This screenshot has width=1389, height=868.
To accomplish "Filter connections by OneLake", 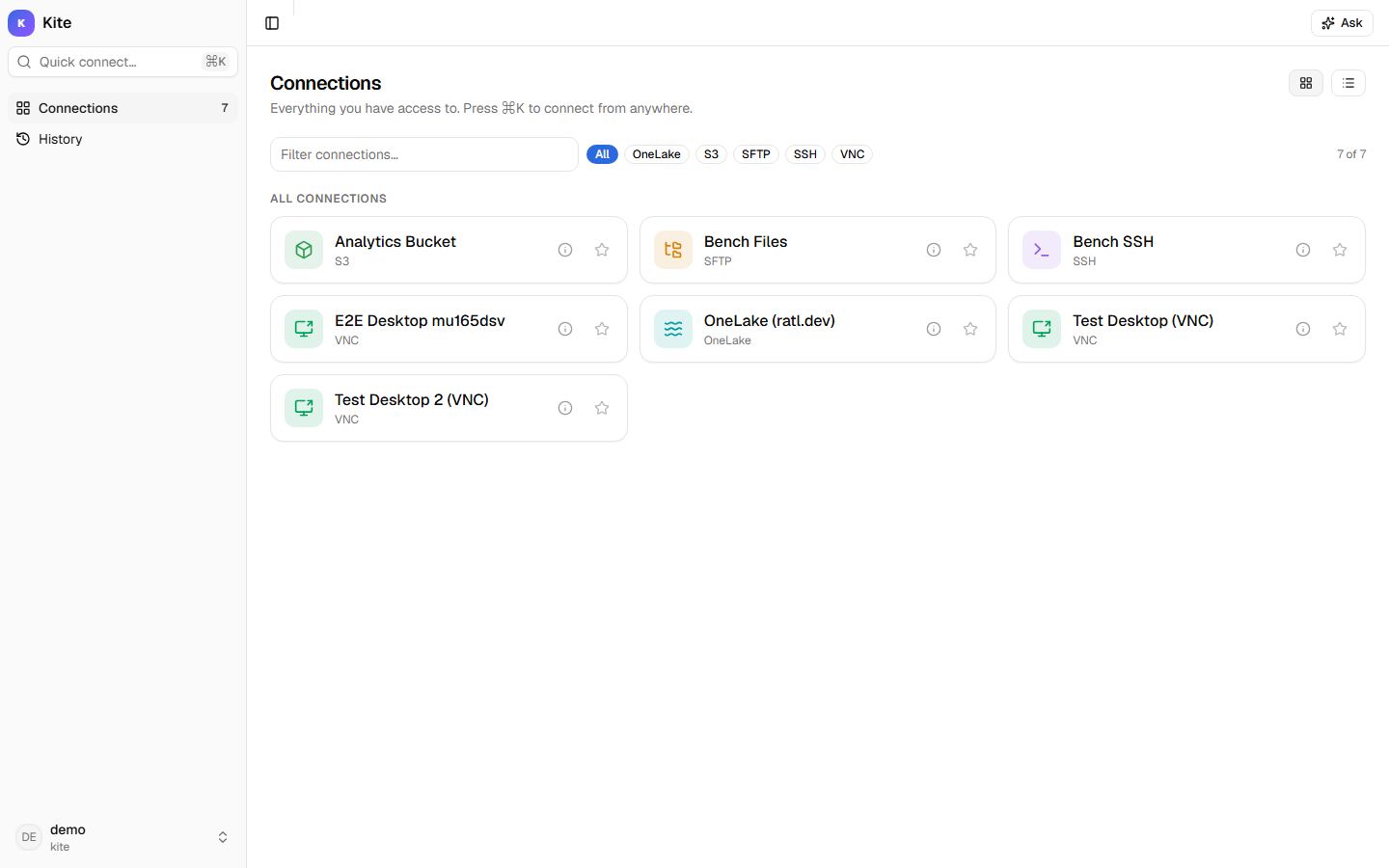I will [x=657, y=154].
